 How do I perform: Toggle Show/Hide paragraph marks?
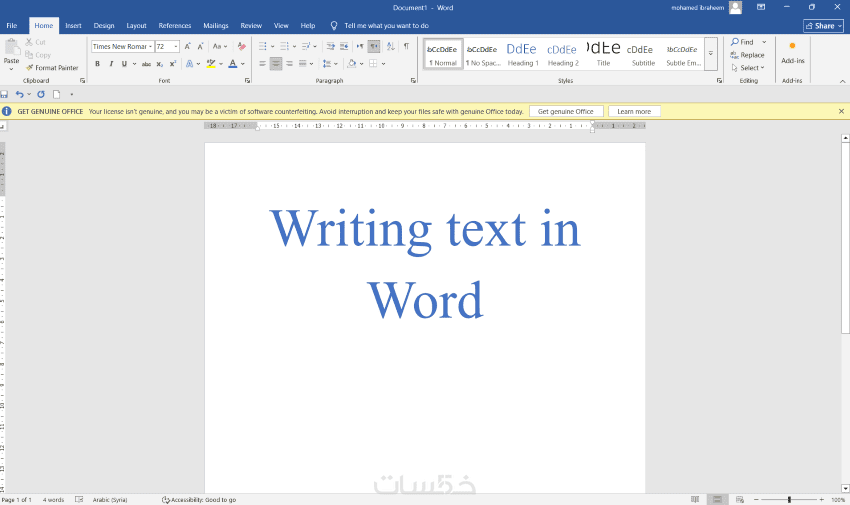[406, 46]
